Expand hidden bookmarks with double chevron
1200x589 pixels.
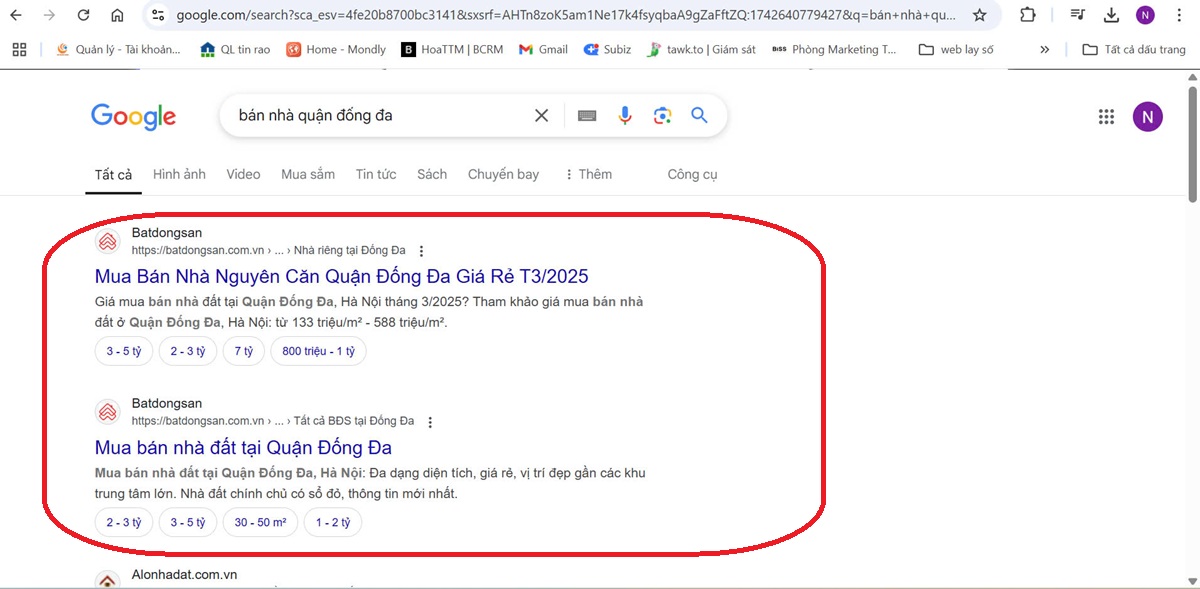[1045, 49]
